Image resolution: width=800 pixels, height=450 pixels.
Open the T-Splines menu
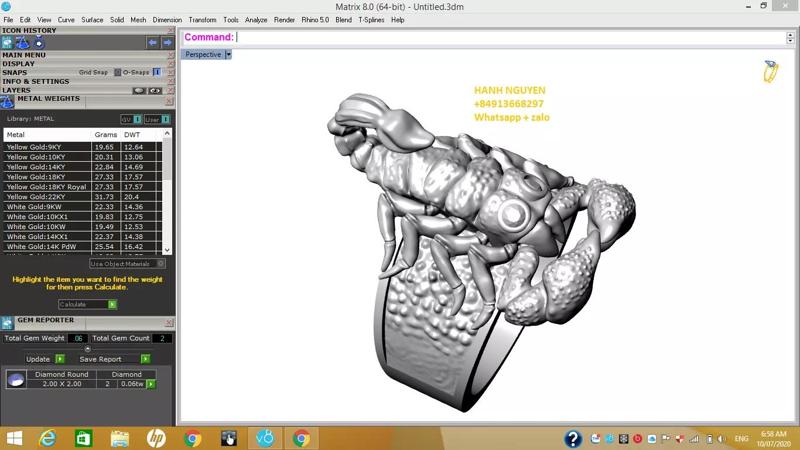pyautogui.click(x=371, y=20)
